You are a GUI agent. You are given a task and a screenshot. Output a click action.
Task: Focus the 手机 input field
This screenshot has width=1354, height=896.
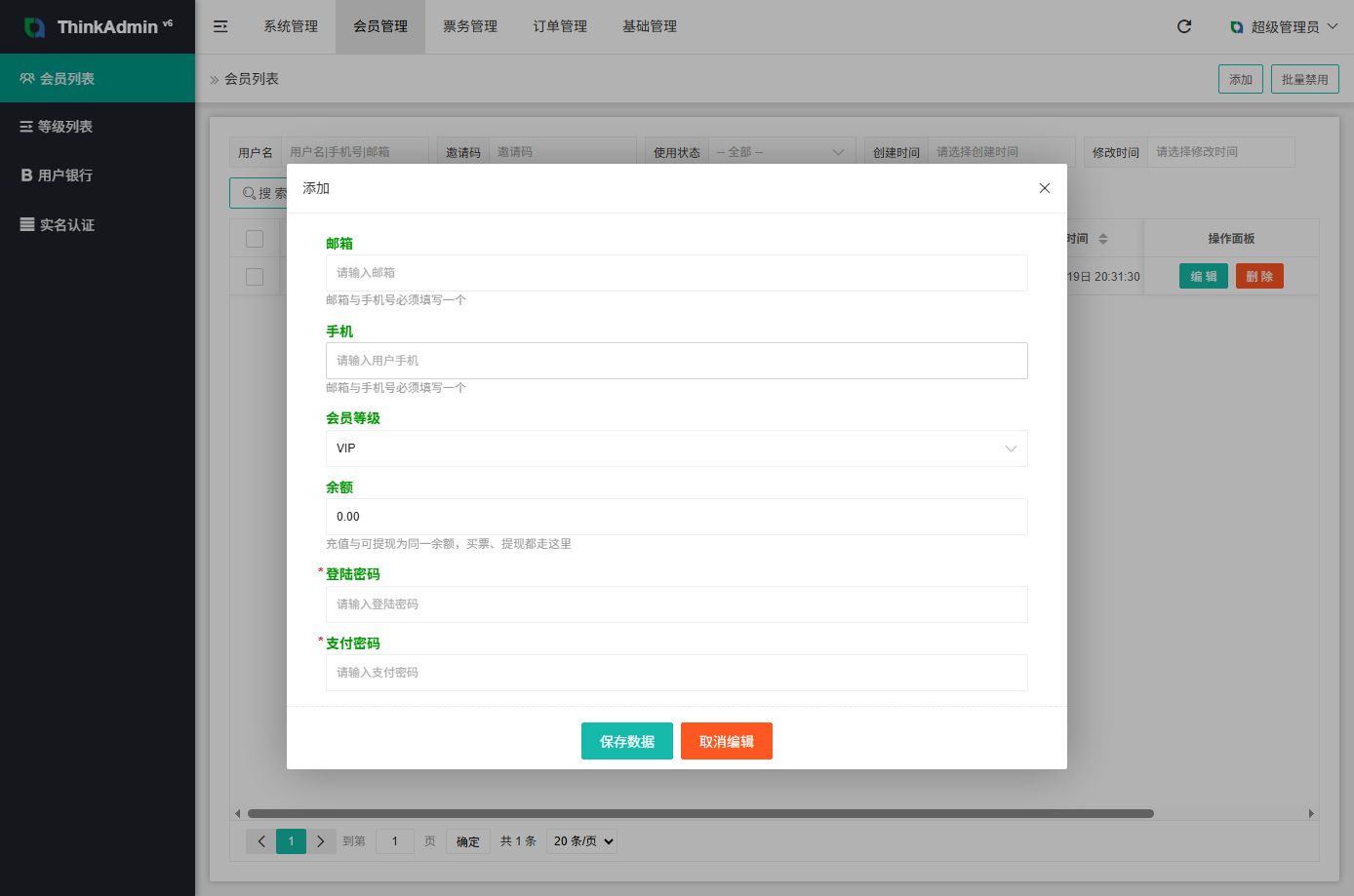(677, 361)
